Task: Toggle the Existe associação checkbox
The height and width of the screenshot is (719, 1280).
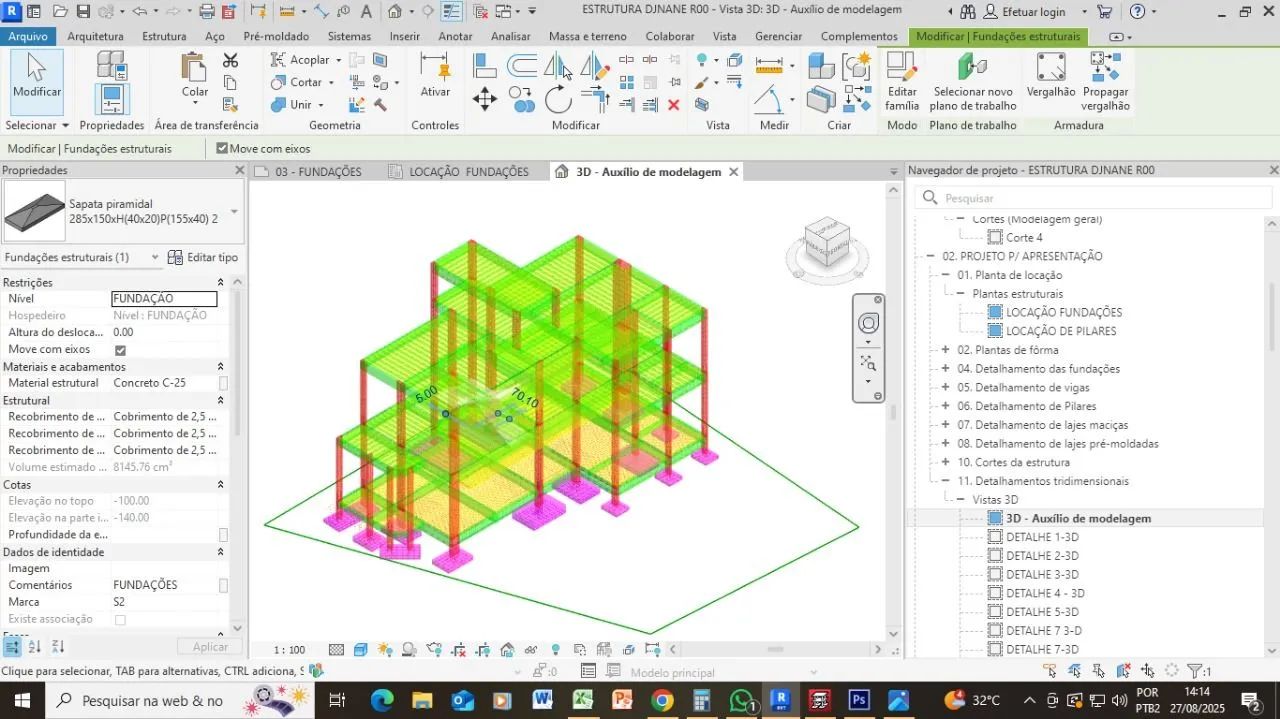Action: 120,620
